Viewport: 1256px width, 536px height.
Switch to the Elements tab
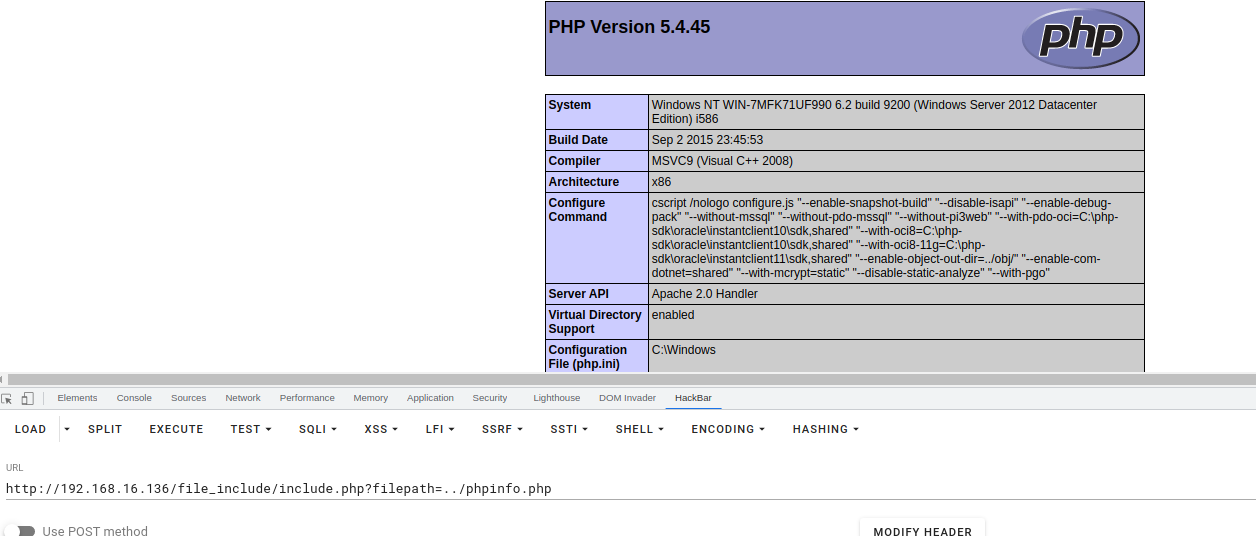coord(77,398)
